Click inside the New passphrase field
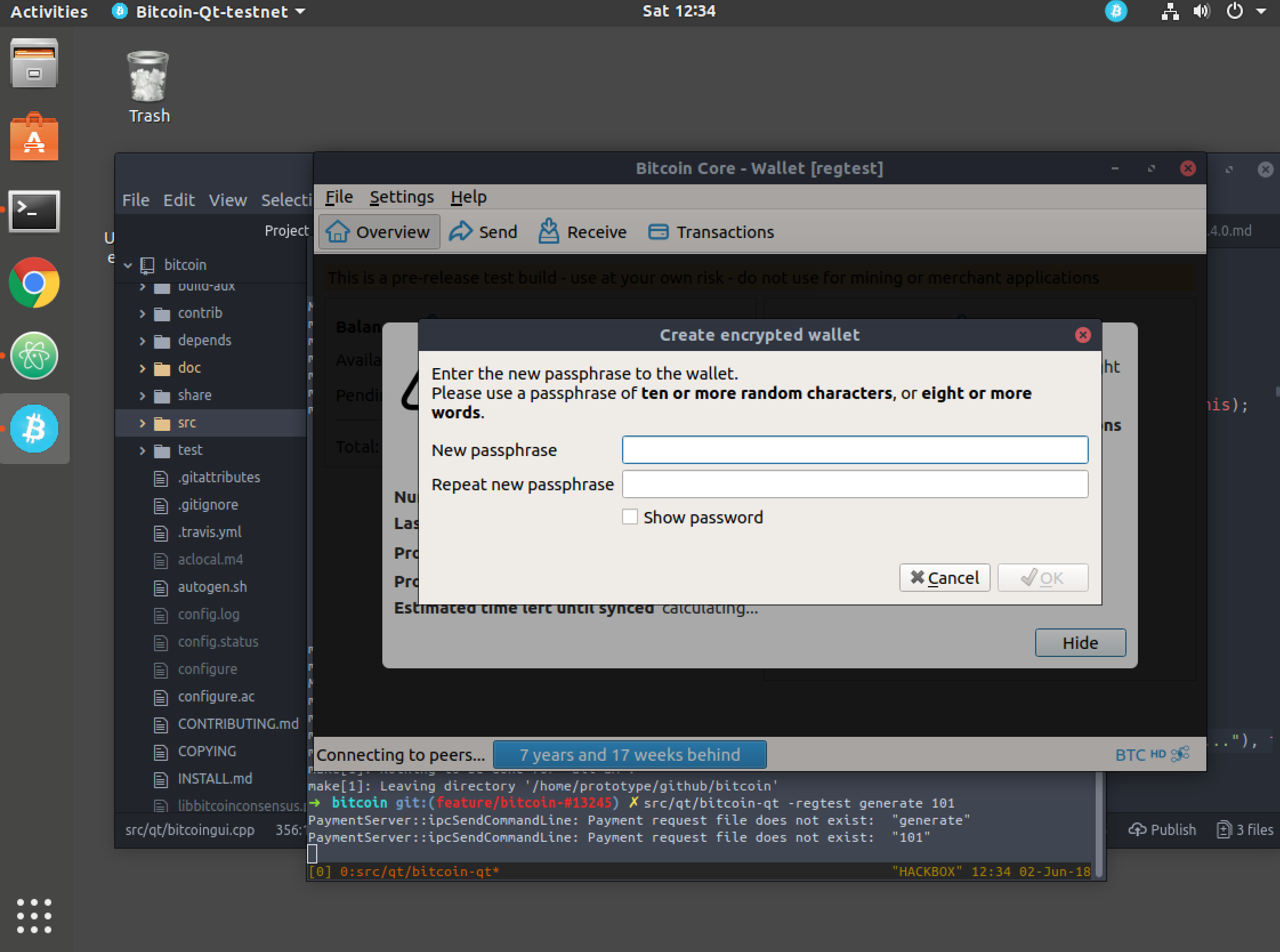Image resolution: width=1280 pixels, height=952 pixels. click(x=855, y=450)
